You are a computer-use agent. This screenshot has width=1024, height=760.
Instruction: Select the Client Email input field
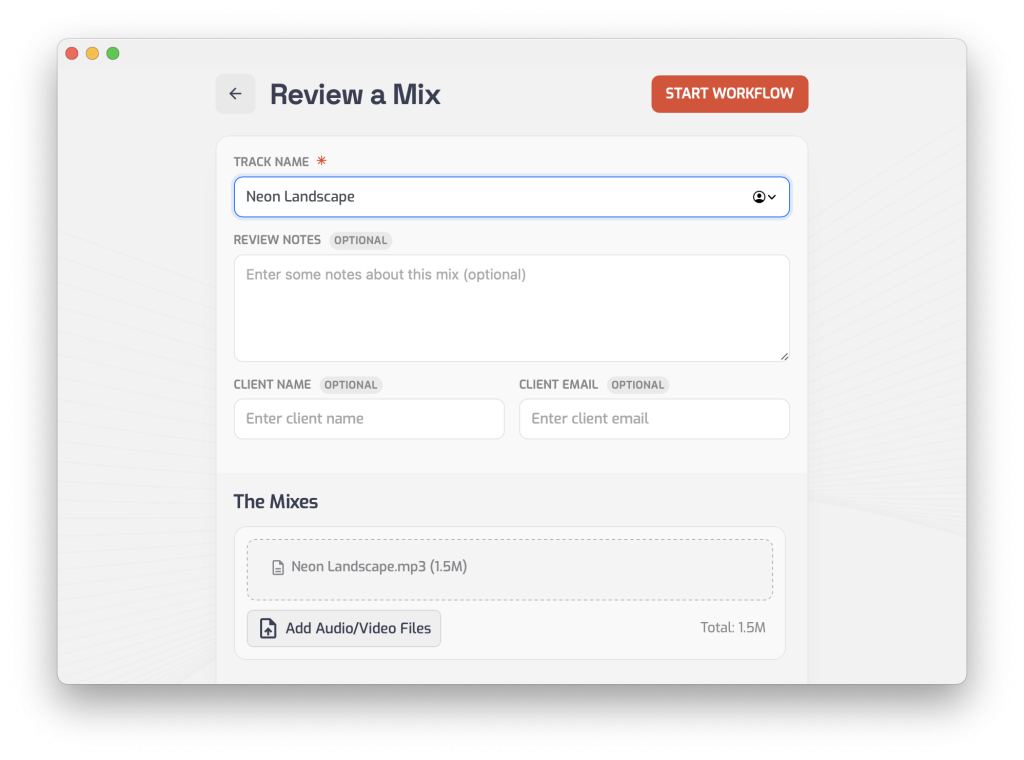pyautogui.click(x=654, y=419)
